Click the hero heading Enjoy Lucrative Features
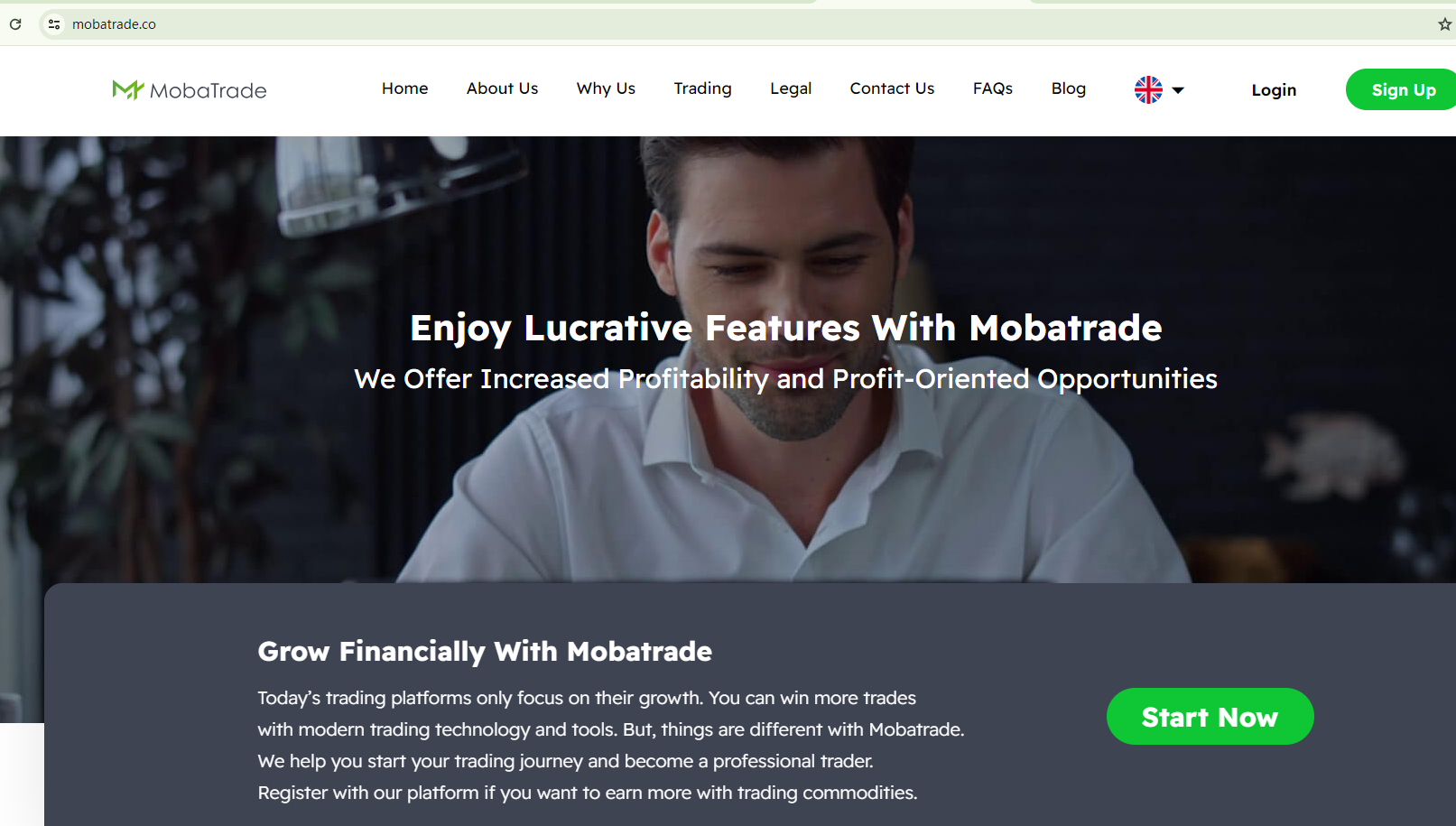This screenshot has height=826, width=1456. pos(785,328)
